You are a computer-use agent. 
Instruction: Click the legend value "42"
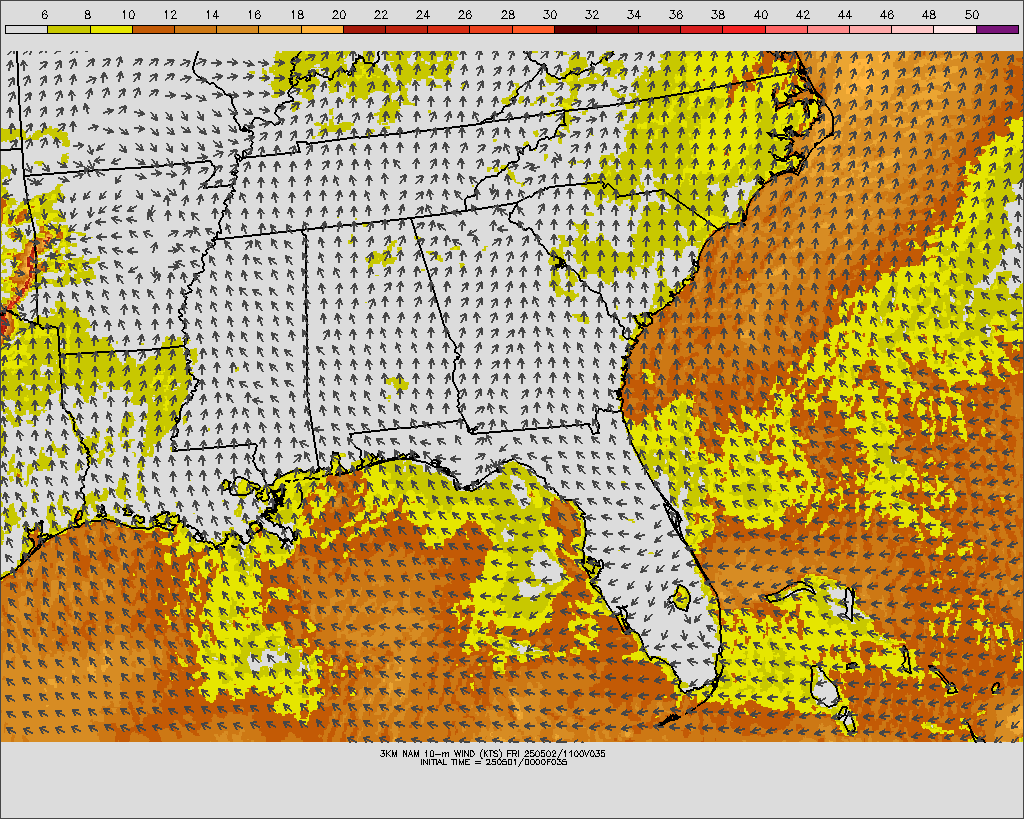point(803,14)
